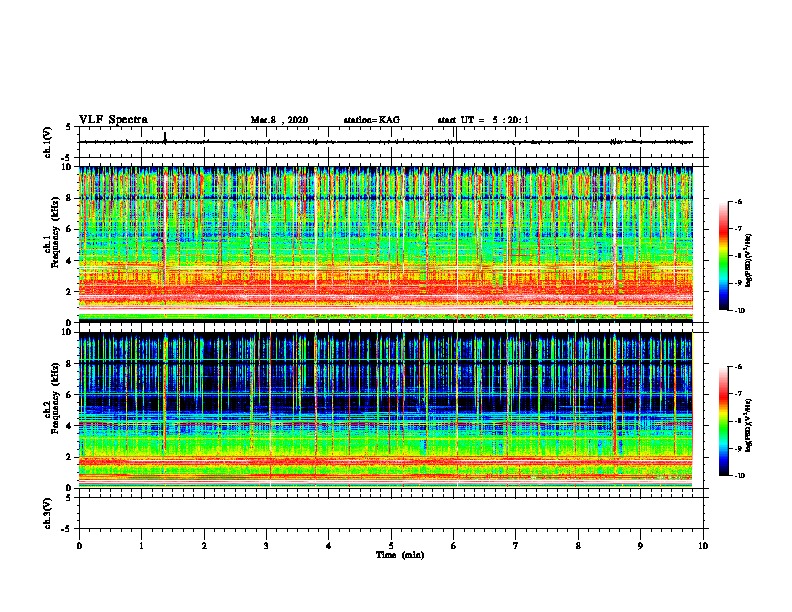792x612 pixels.
Task: Click the 'VLF Spectra' title text
Action: pos(113,120)
